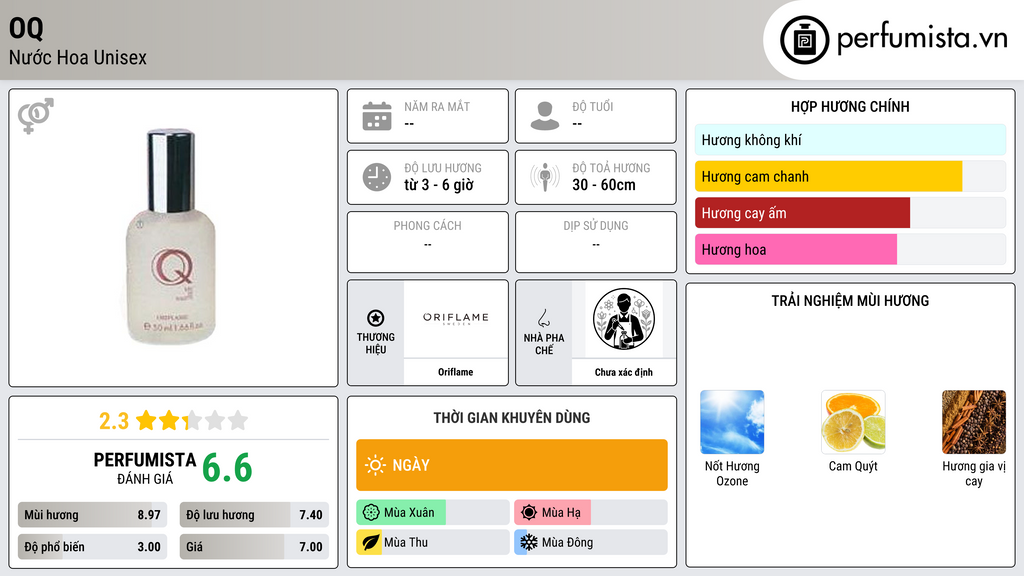Screen dimensions: 1024x576
Task: Click the Trải nghiệm mùi hương heading
Action: tap(850, 301)
